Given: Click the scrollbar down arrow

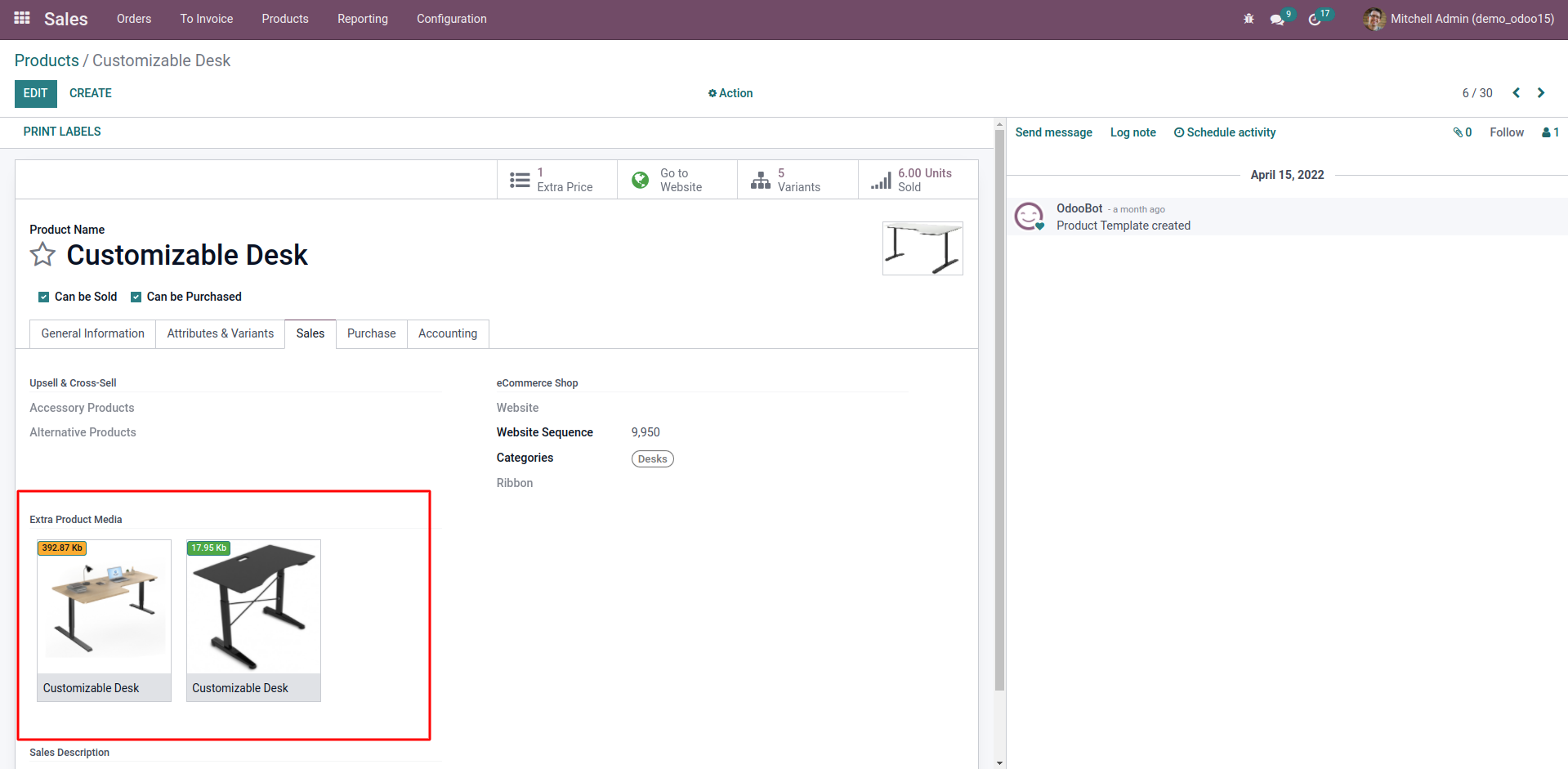Looking at the screenshot, I should coord(1000,763).
